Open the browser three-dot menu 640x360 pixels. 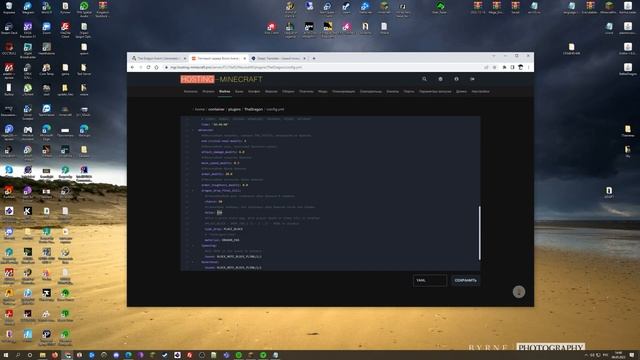coord(529,67)
